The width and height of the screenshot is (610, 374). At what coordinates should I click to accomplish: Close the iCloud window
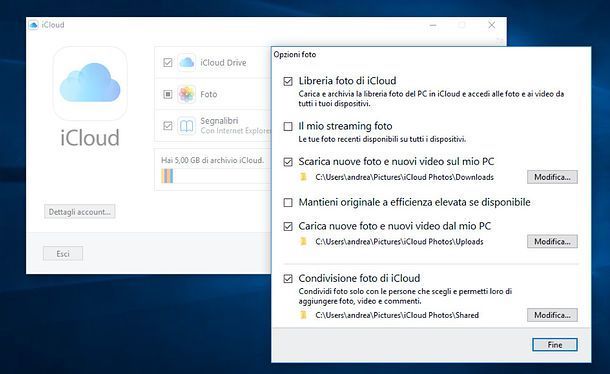coord(492,25)
